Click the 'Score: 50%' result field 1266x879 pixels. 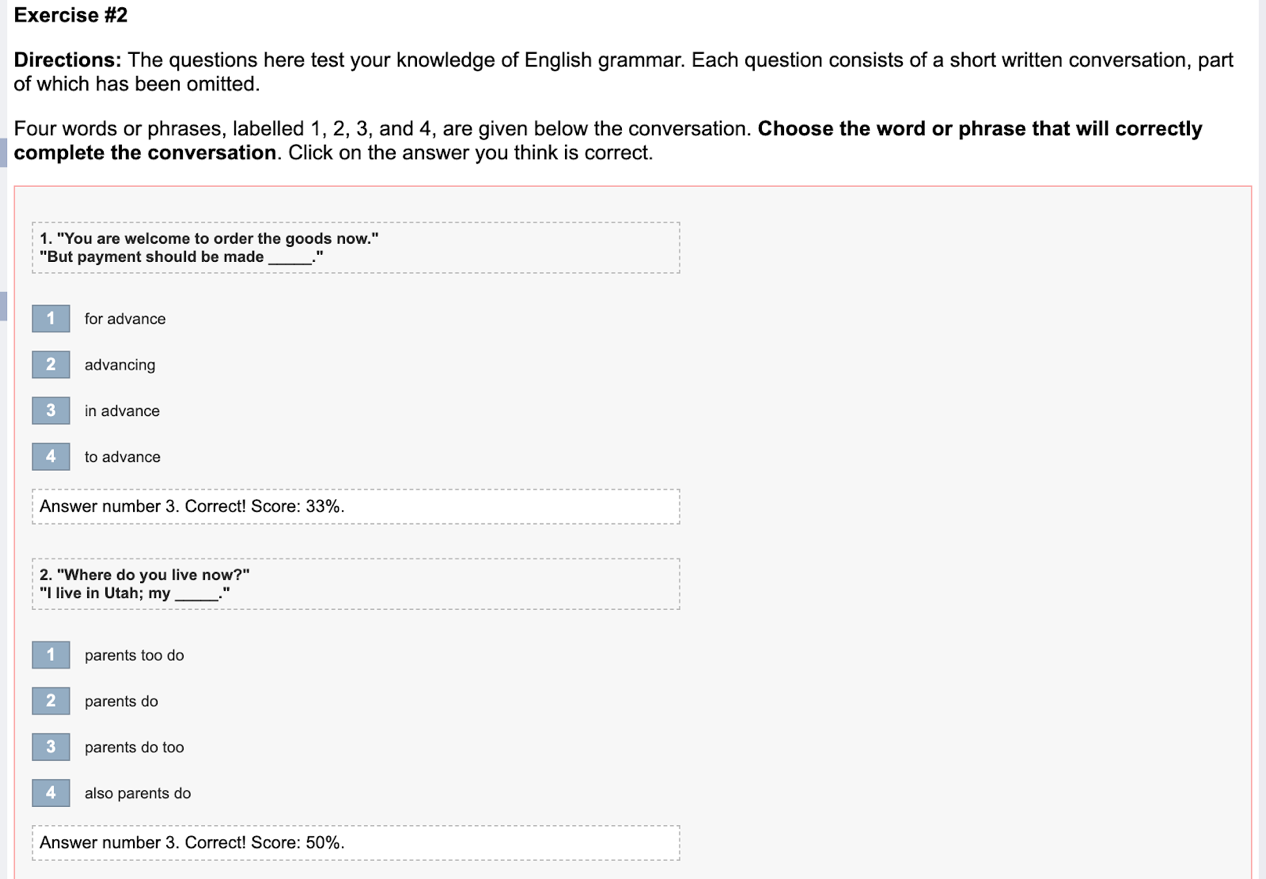tap(355, 842)
